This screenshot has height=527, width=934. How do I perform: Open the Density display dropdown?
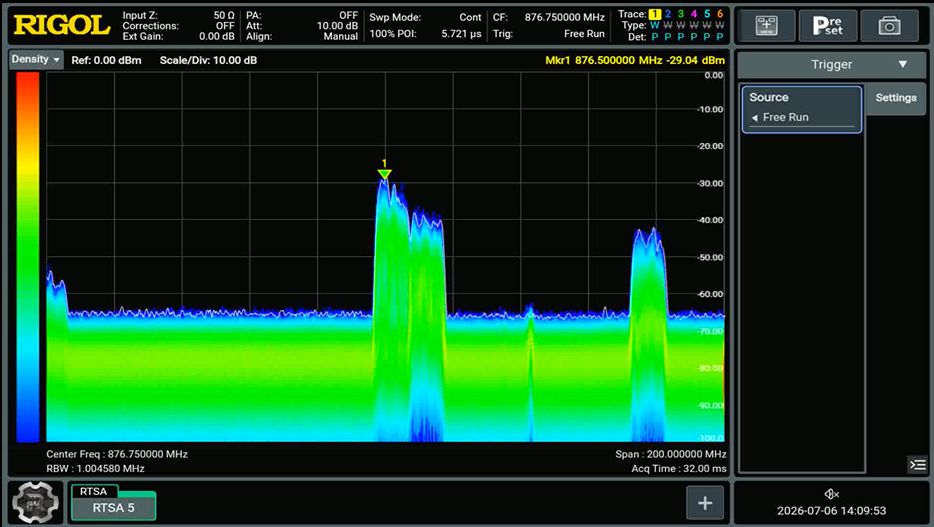(36, 60)
